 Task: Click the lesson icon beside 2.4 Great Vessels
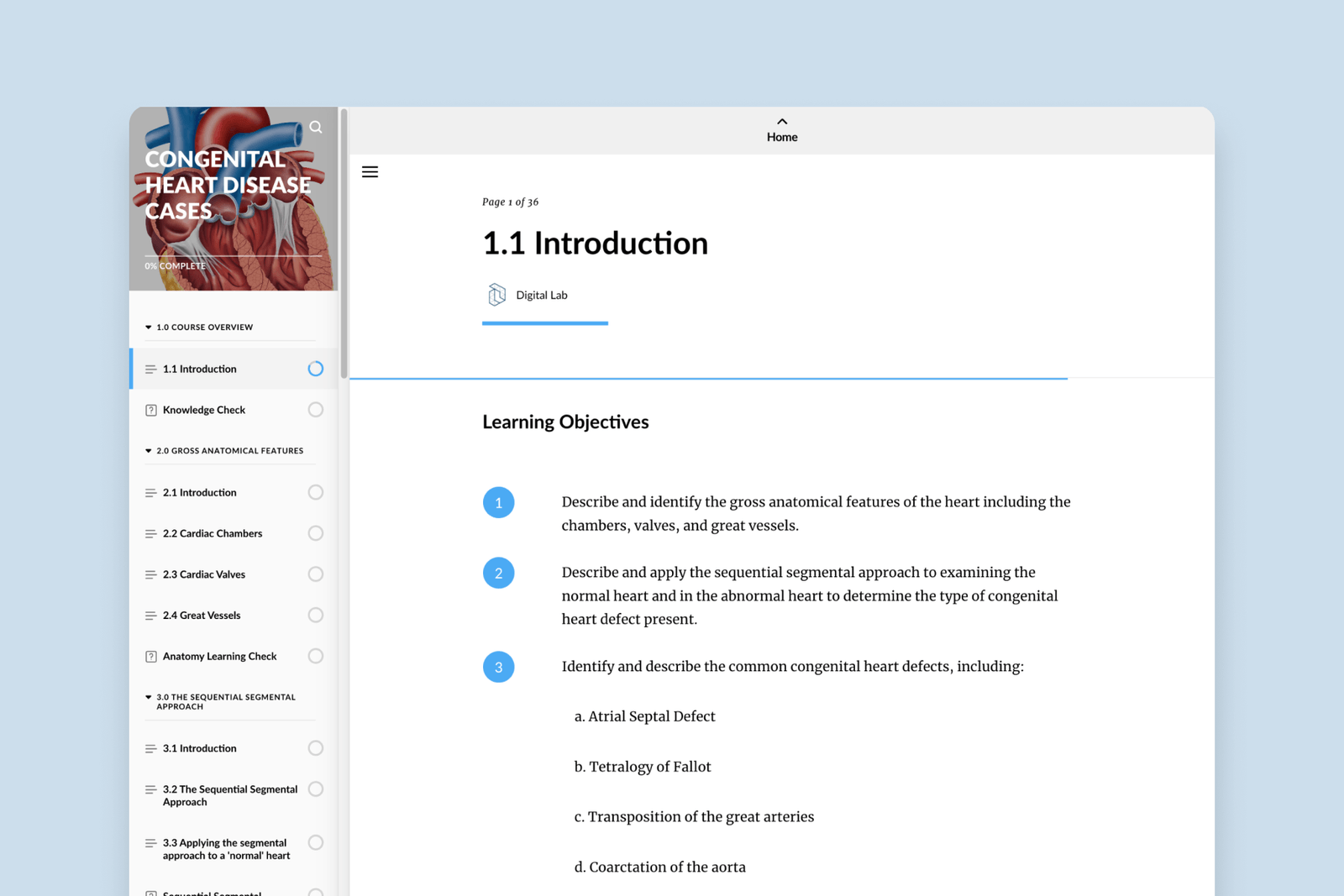coord(151,616)
